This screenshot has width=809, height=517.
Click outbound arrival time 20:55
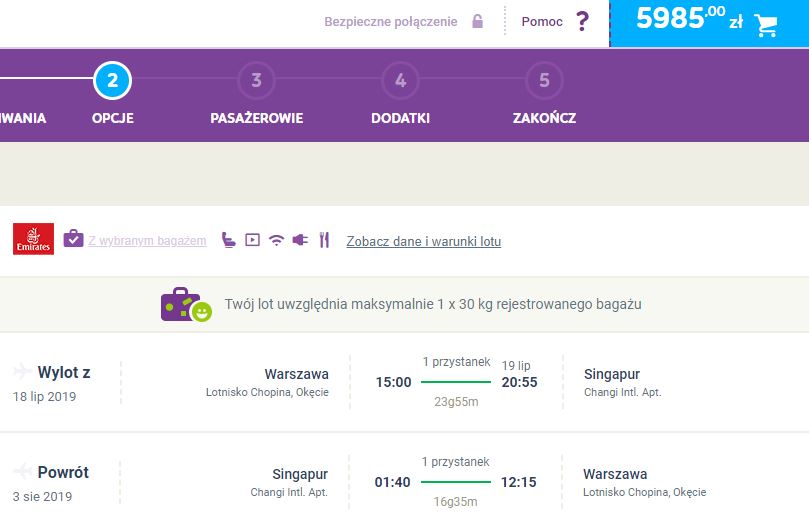pyautogui.click(x=519, y=382)
